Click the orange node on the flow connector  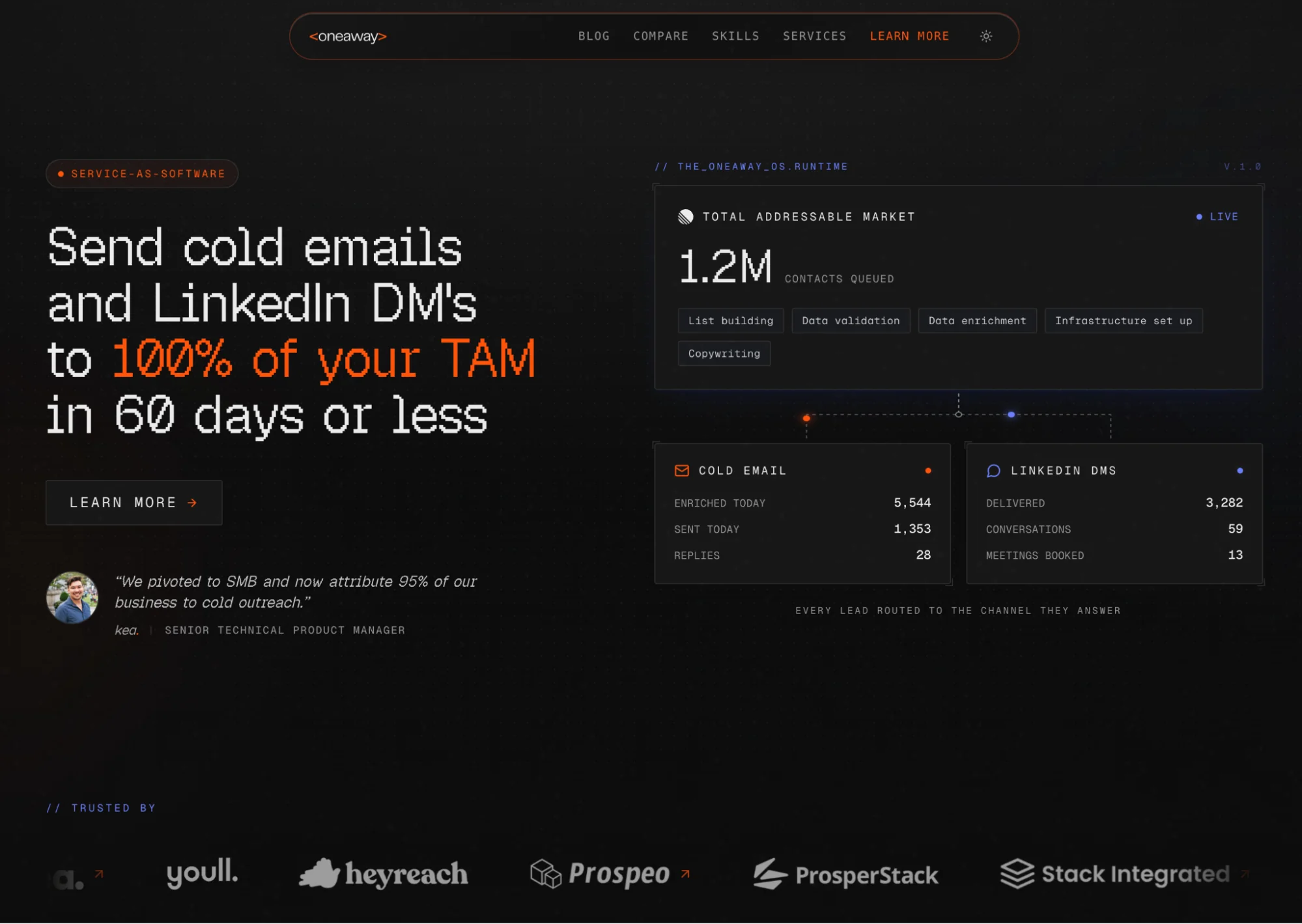point(806,418)
